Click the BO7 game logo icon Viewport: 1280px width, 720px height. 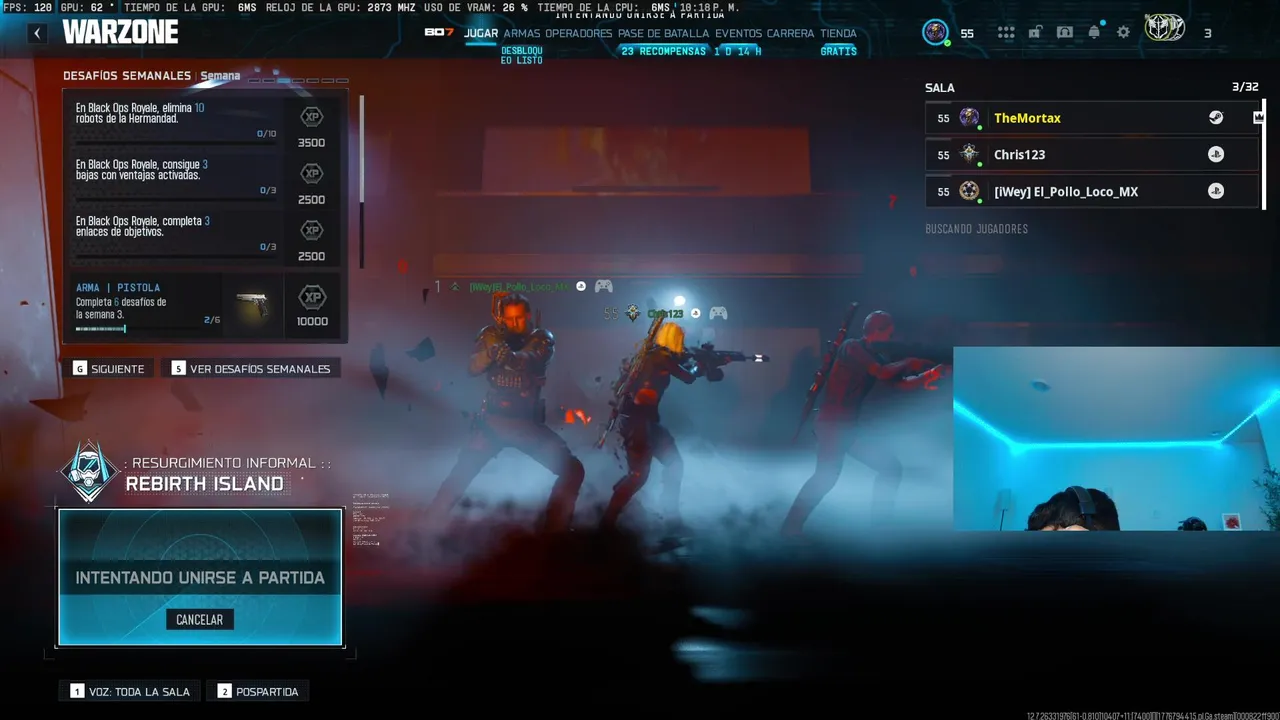click(x=439, y=32)
